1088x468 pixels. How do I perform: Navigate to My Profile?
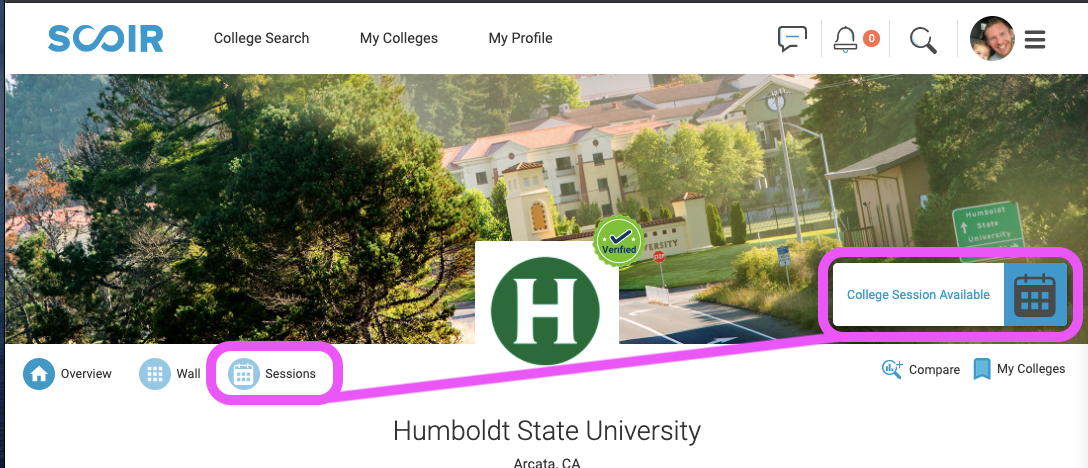520,39
